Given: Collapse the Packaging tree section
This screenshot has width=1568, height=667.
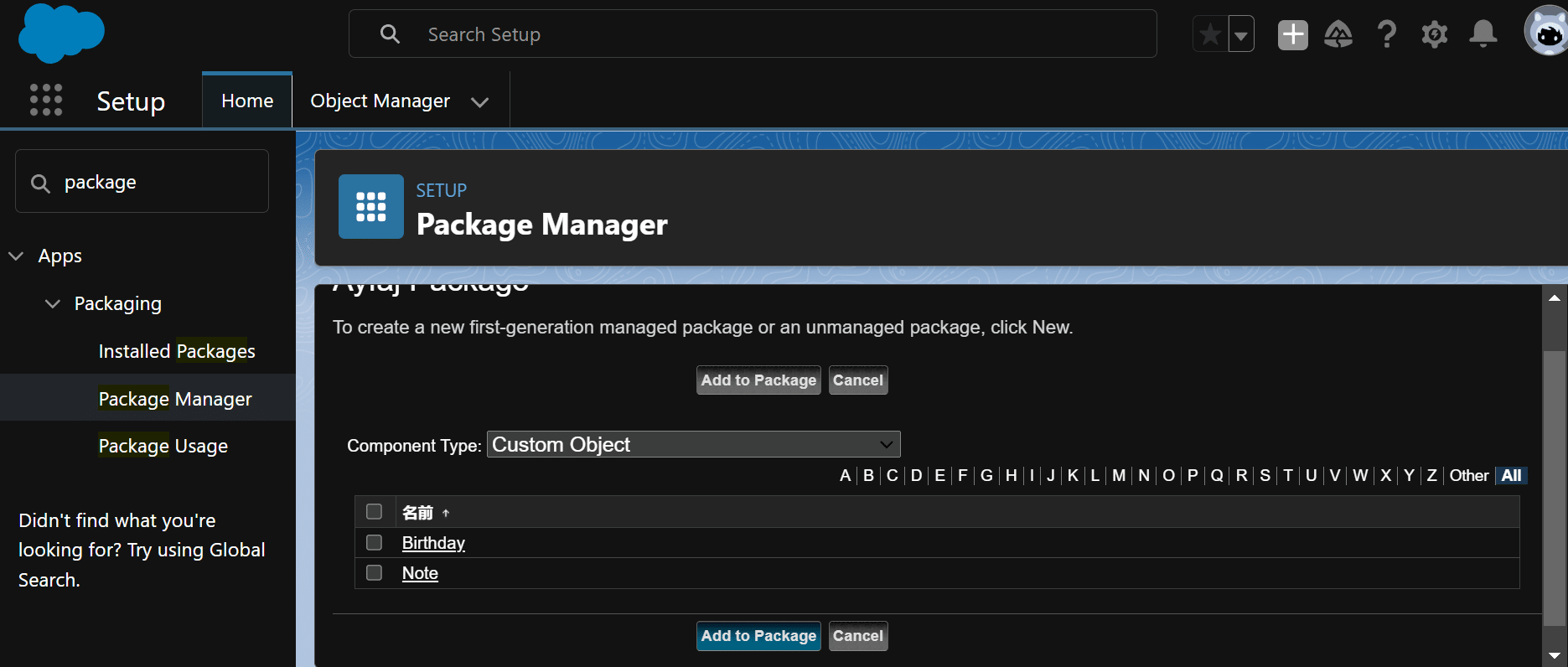Looking at the screenshot, I should tap(53, 303).
